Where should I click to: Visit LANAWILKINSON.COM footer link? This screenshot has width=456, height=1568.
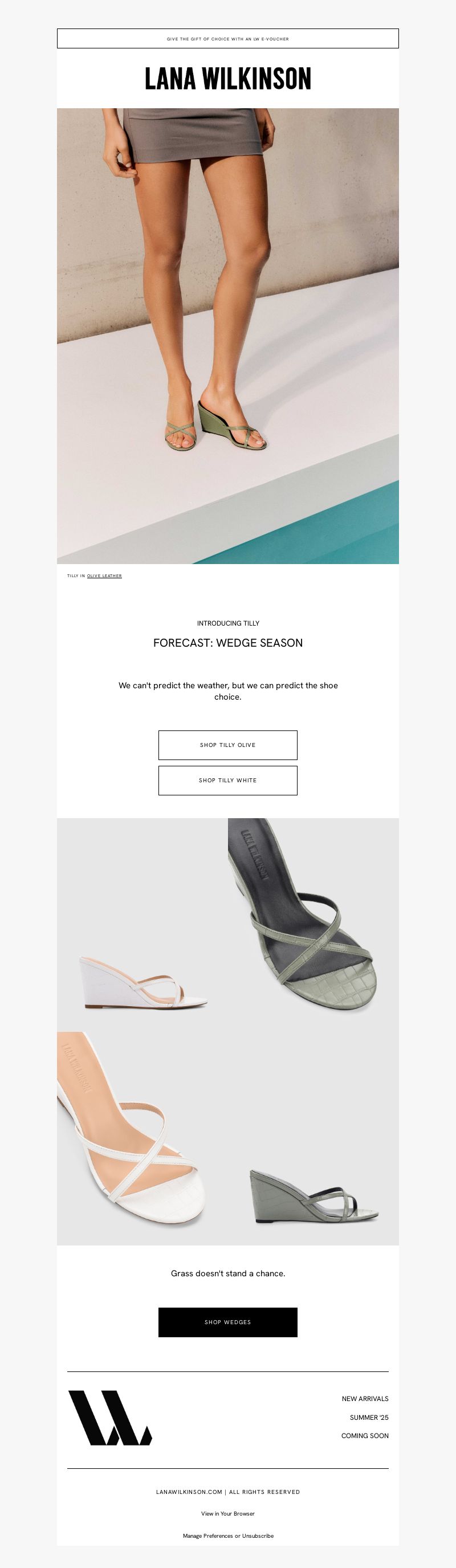189,1492
